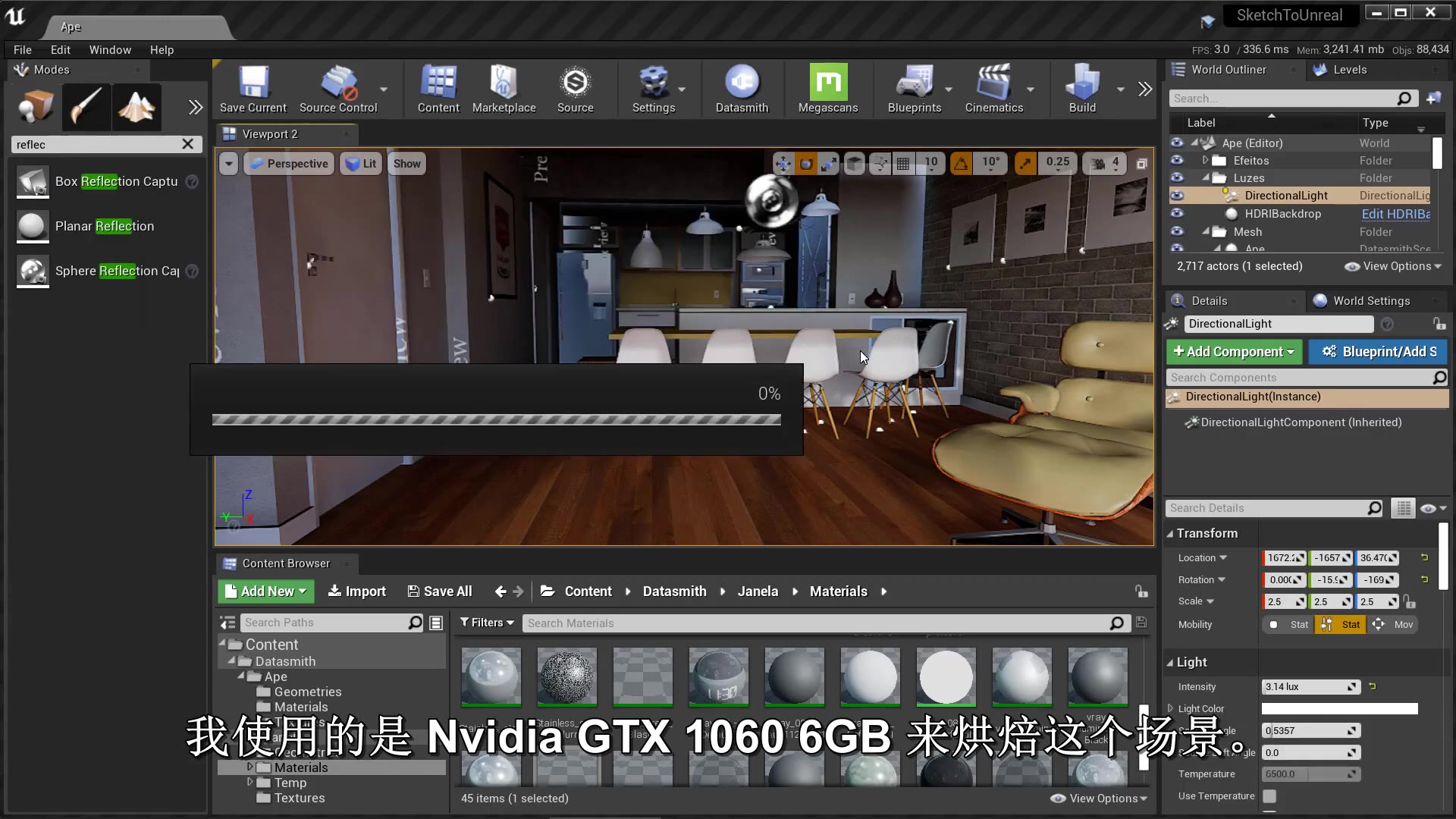The image size is (1456, 819).
Task: Click Save All in Content Browser
Action: (x=440, y=590)
